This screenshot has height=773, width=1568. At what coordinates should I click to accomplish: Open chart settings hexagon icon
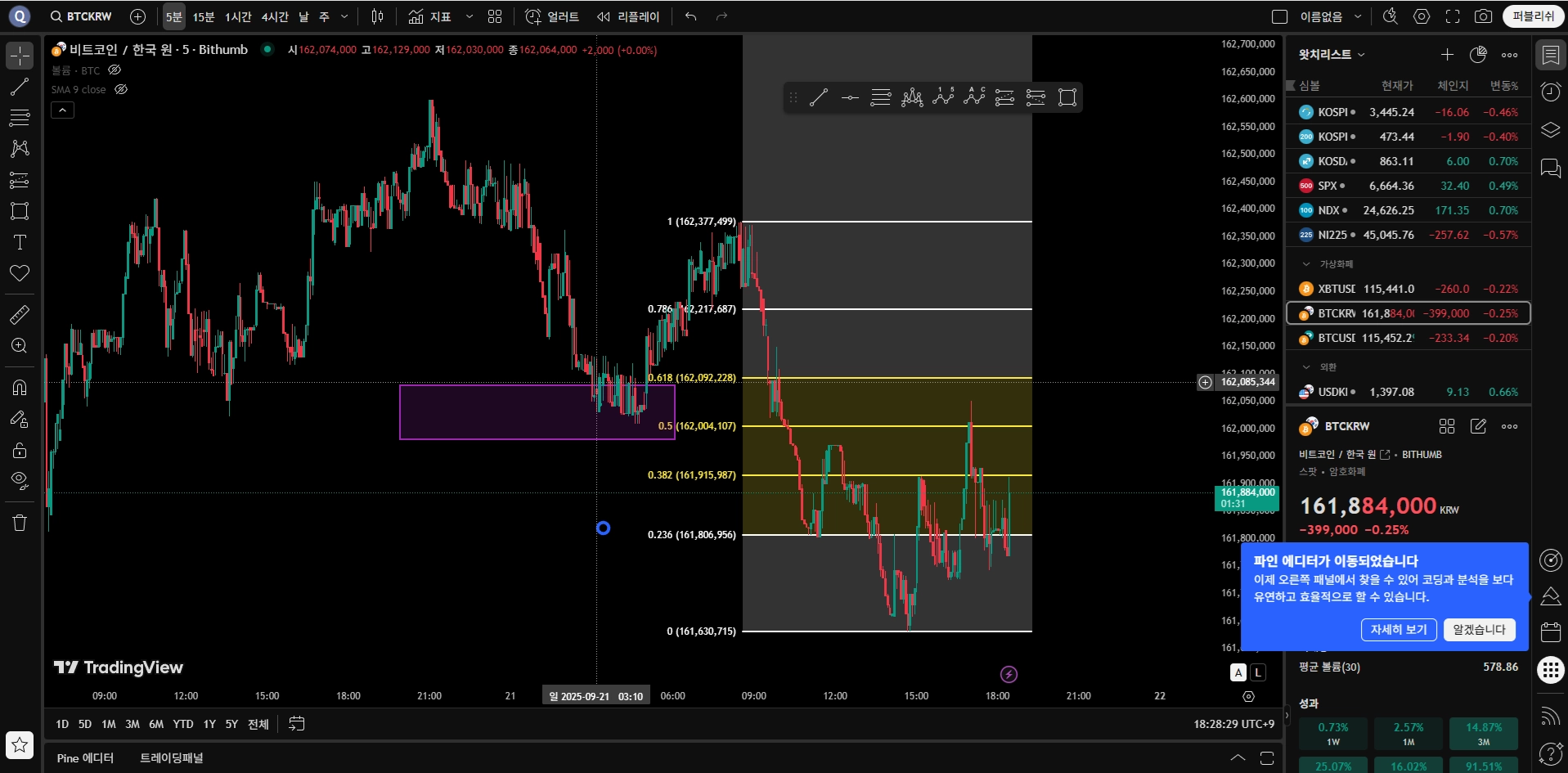tap(1422, 16)
